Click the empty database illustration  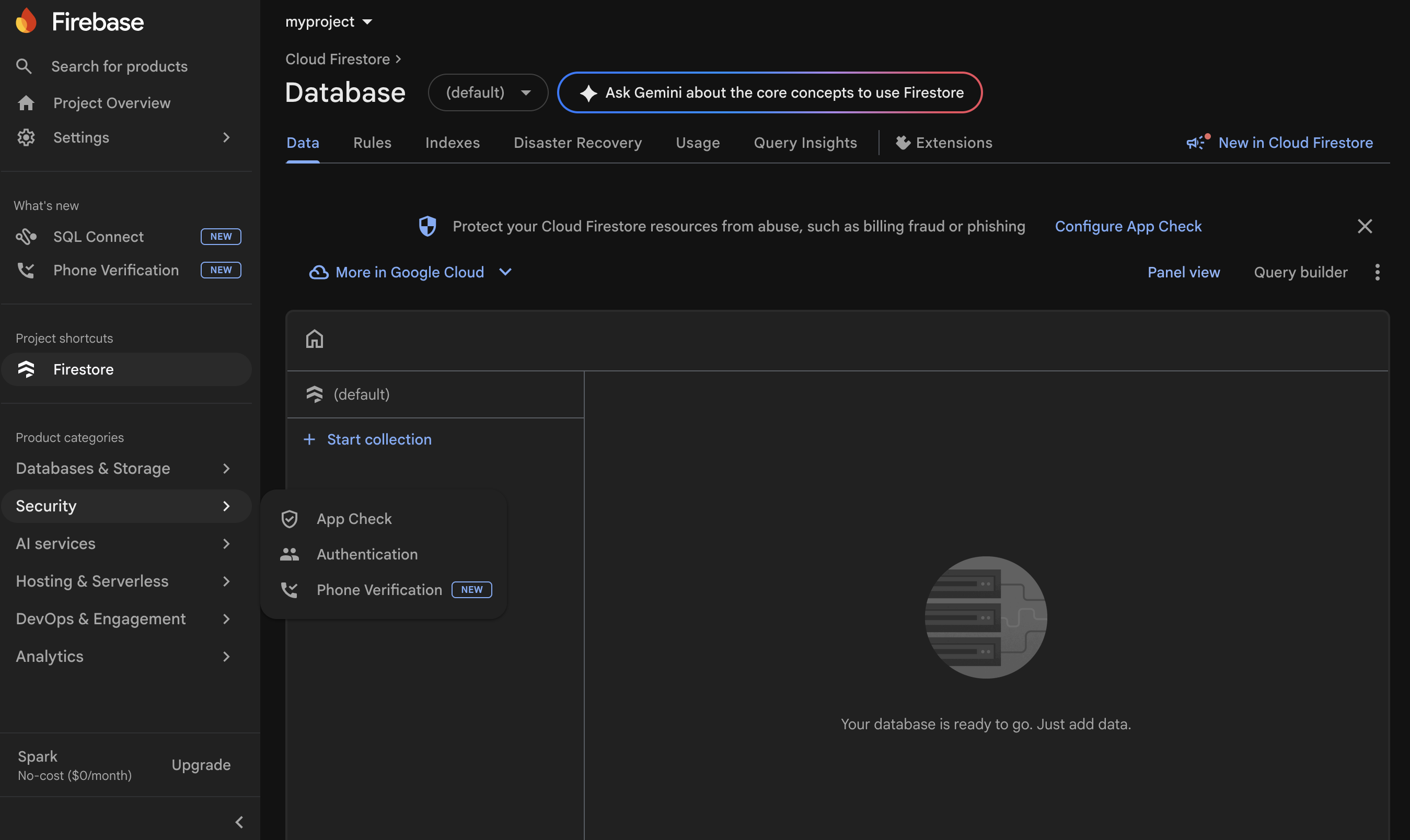tap(986, 617)
